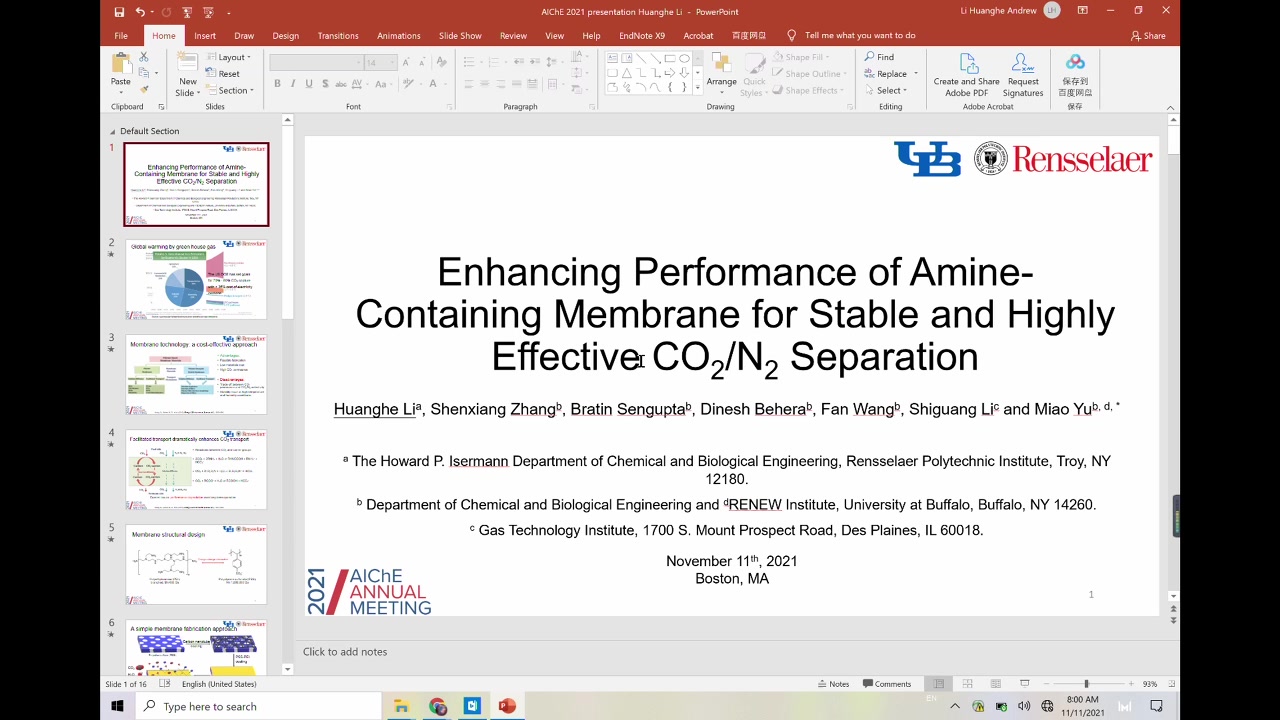Click the zoom in plus button
This screenshot has height=720, width=1280.
coord(1131,684)
